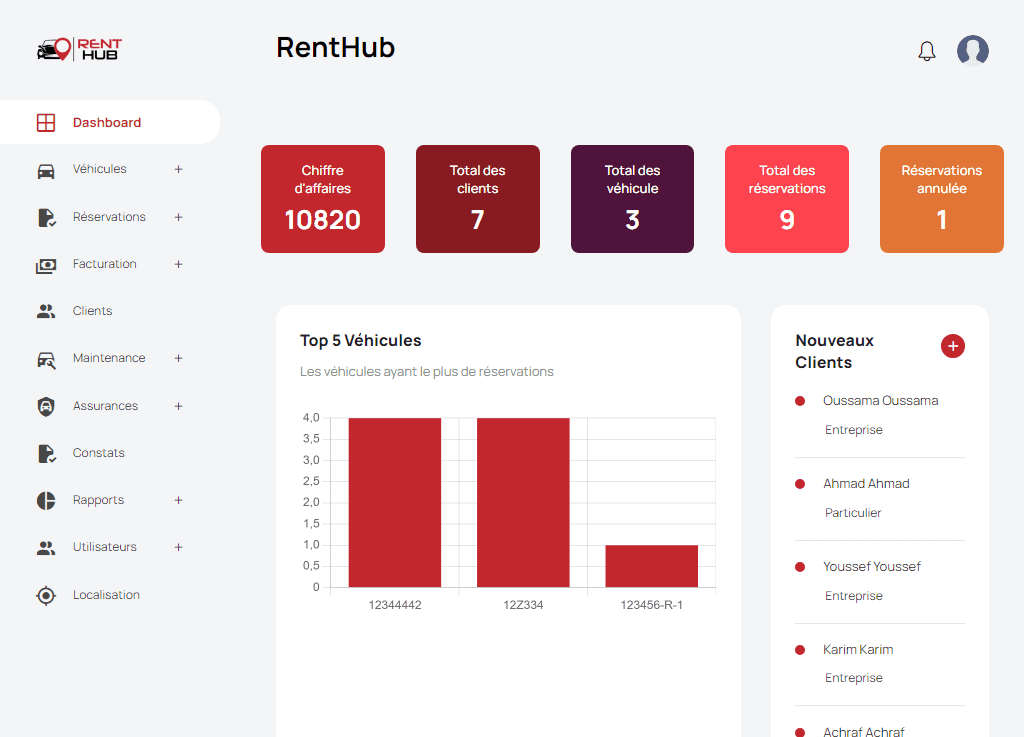Image resolution: width=1024 pixels, height=737 pixels.
Task: Click the Facturation money icon
Action: point(46,265)
